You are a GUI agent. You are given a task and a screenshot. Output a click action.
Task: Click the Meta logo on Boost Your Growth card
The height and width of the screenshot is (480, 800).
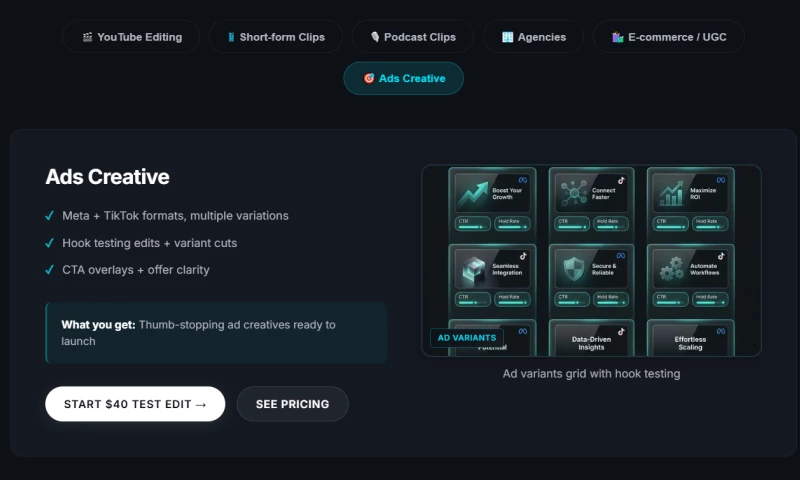pos(522,178)
